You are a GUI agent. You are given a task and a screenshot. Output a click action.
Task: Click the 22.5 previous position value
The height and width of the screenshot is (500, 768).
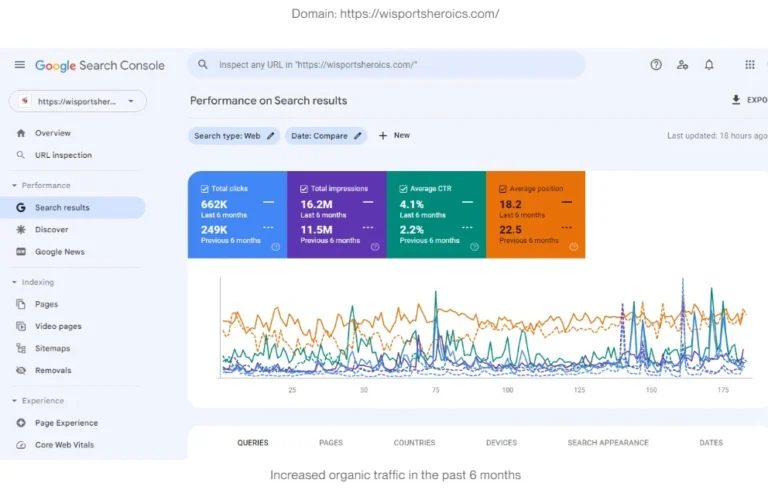[x=510, y=230]
